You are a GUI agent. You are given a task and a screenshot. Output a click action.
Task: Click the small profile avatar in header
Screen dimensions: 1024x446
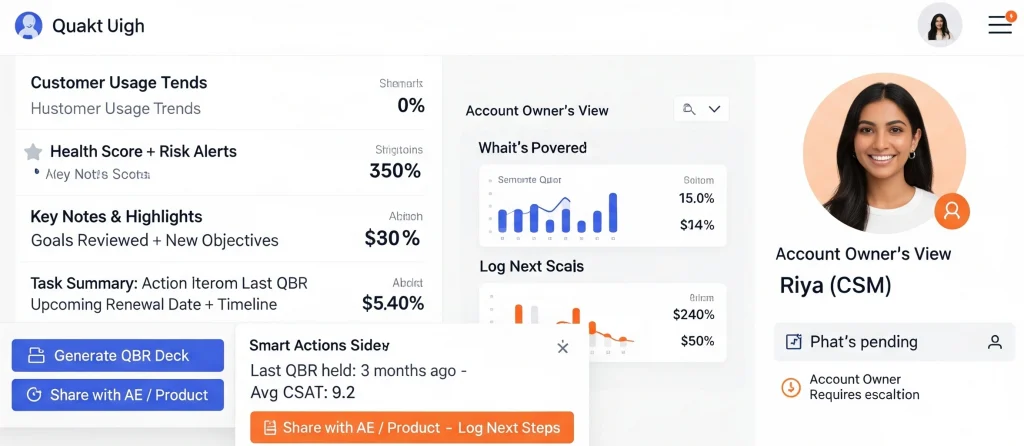click(939, 25)
